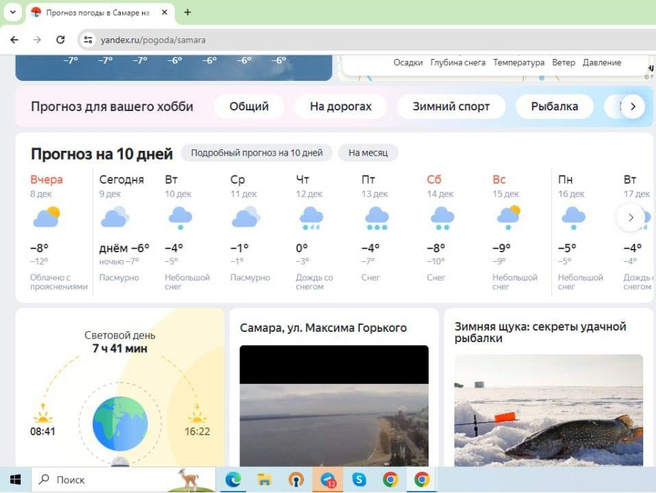Click the browser forward arrow

37,40
